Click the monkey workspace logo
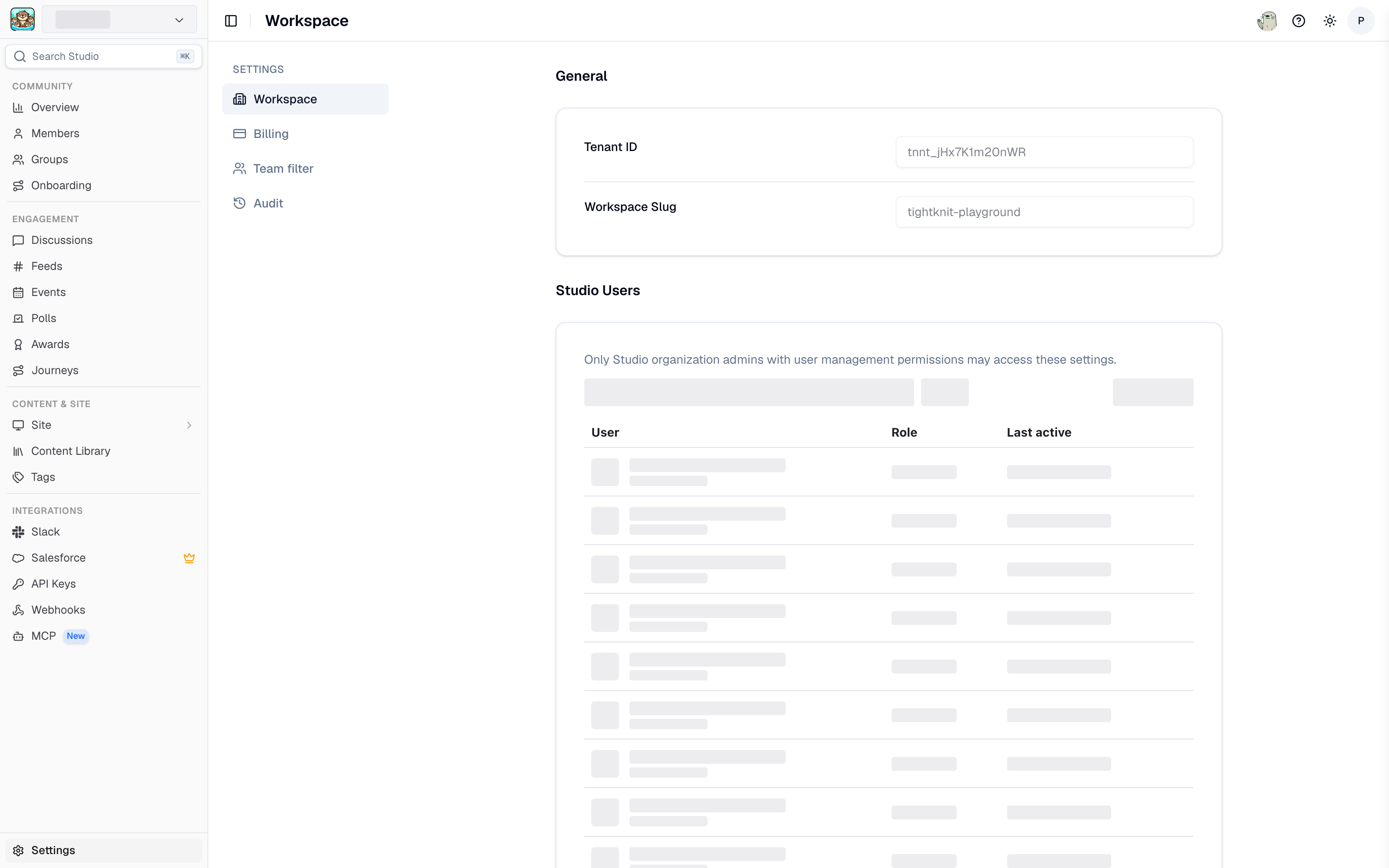The image size is (1389, 868). 23,20
